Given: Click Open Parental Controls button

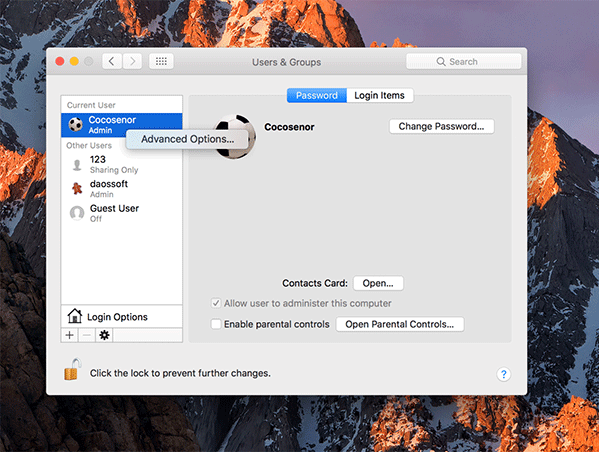Looking at the screenshot, I should [400, 324].
